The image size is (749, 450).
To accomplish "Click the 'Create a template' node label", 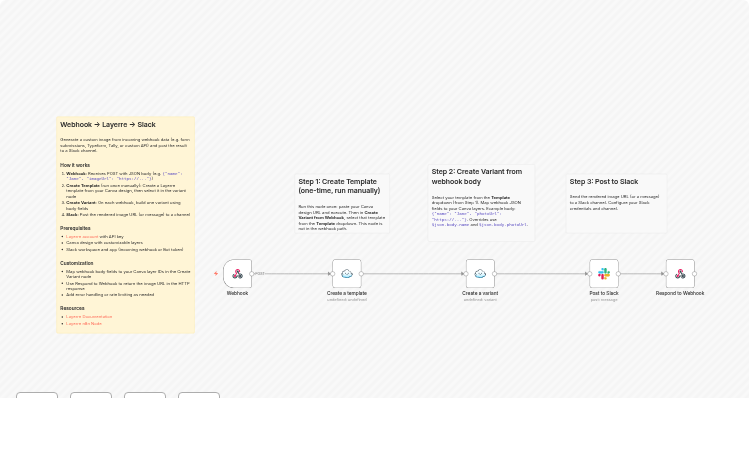I will point(347,293).
